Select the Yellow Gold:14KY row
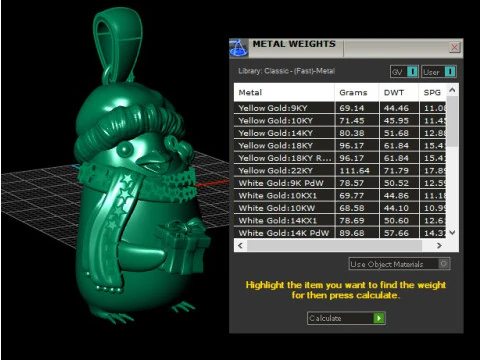Screen dimensions: 480x360 (340, 133)
